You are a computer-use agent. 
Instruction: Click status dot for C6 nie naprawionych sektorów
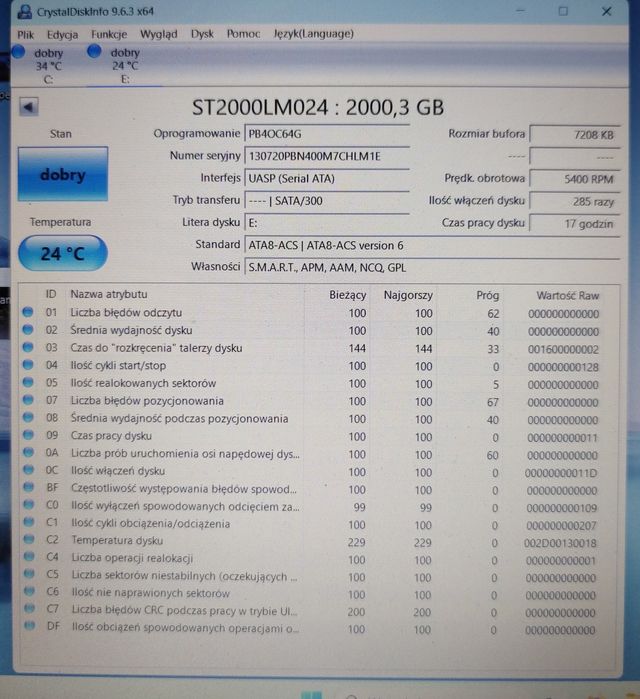point(29,591)
